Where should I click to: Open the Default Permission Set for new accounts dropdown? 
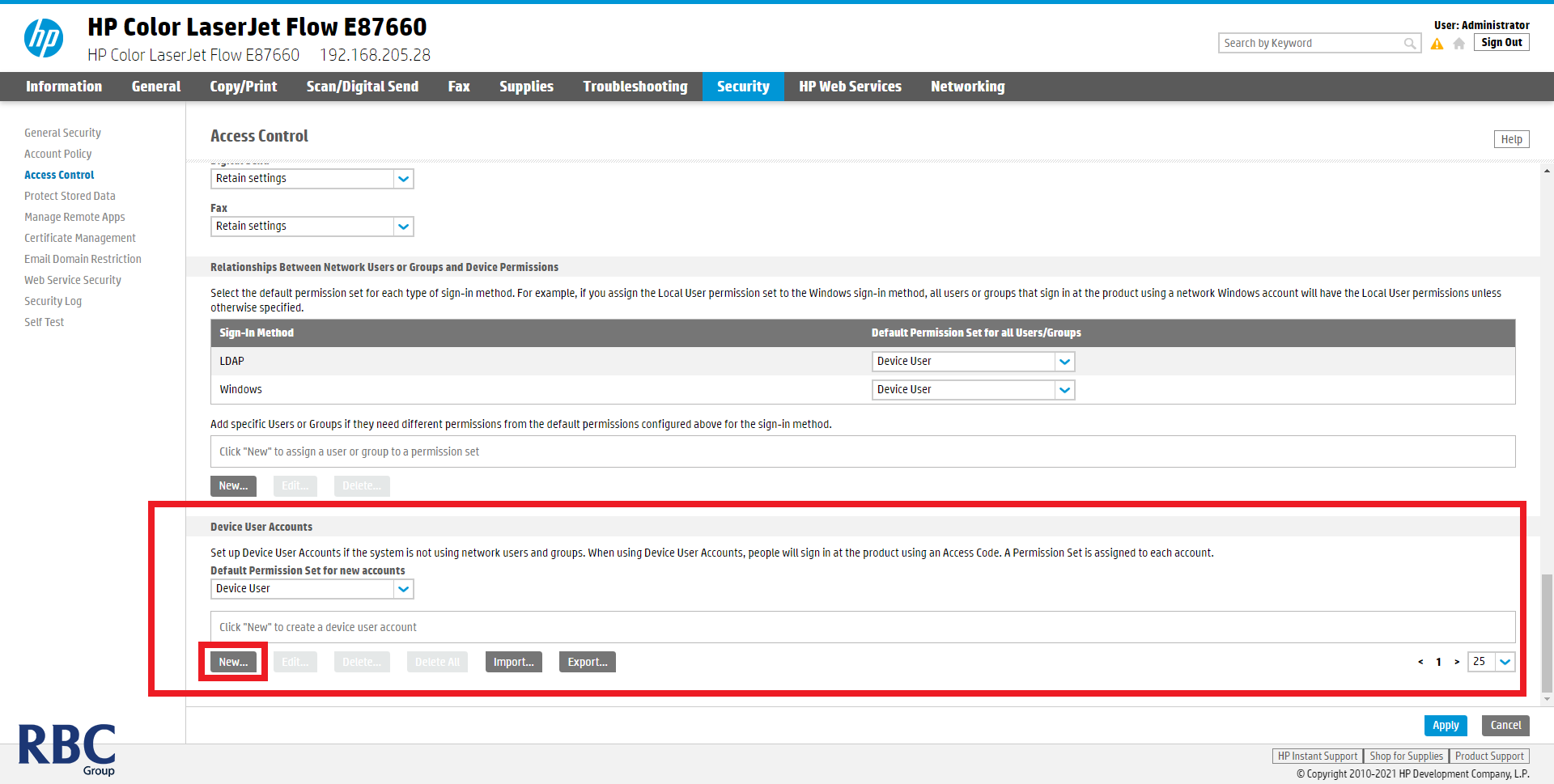[403, 589]
